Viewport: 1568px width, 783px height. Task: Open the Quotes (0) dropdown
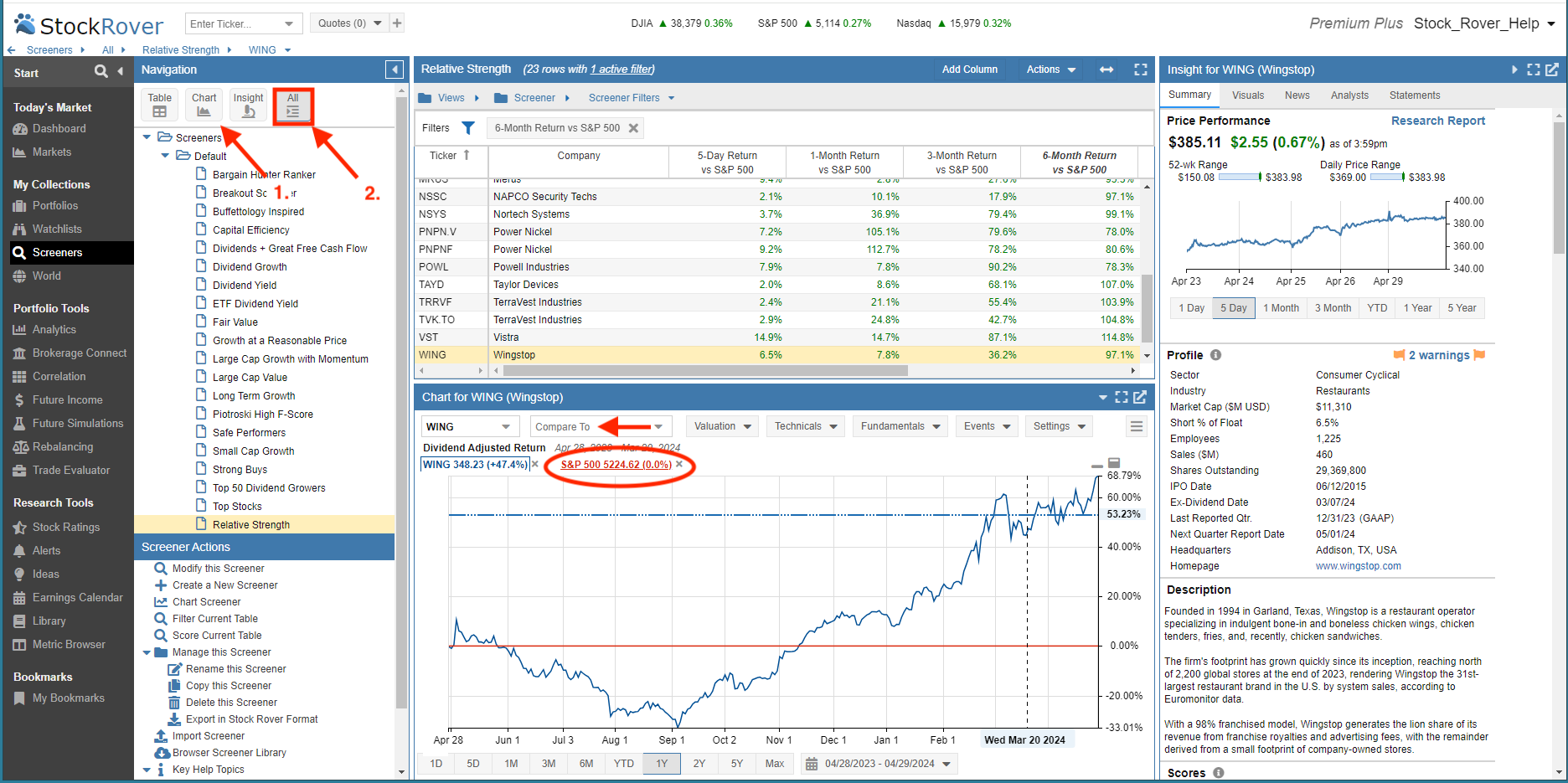[349, 23]
